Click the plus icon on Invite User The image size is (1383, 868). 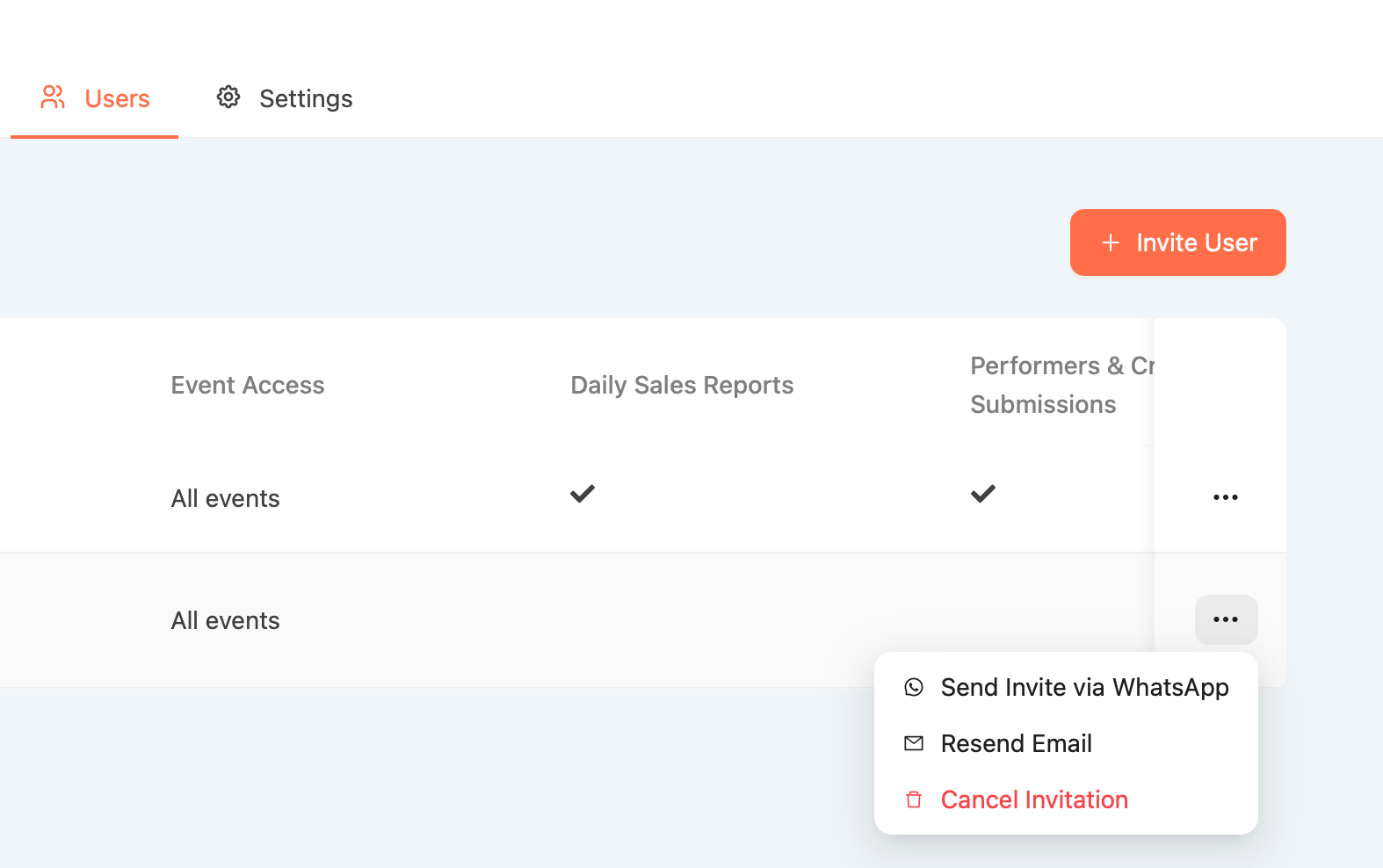point(1111,242)
